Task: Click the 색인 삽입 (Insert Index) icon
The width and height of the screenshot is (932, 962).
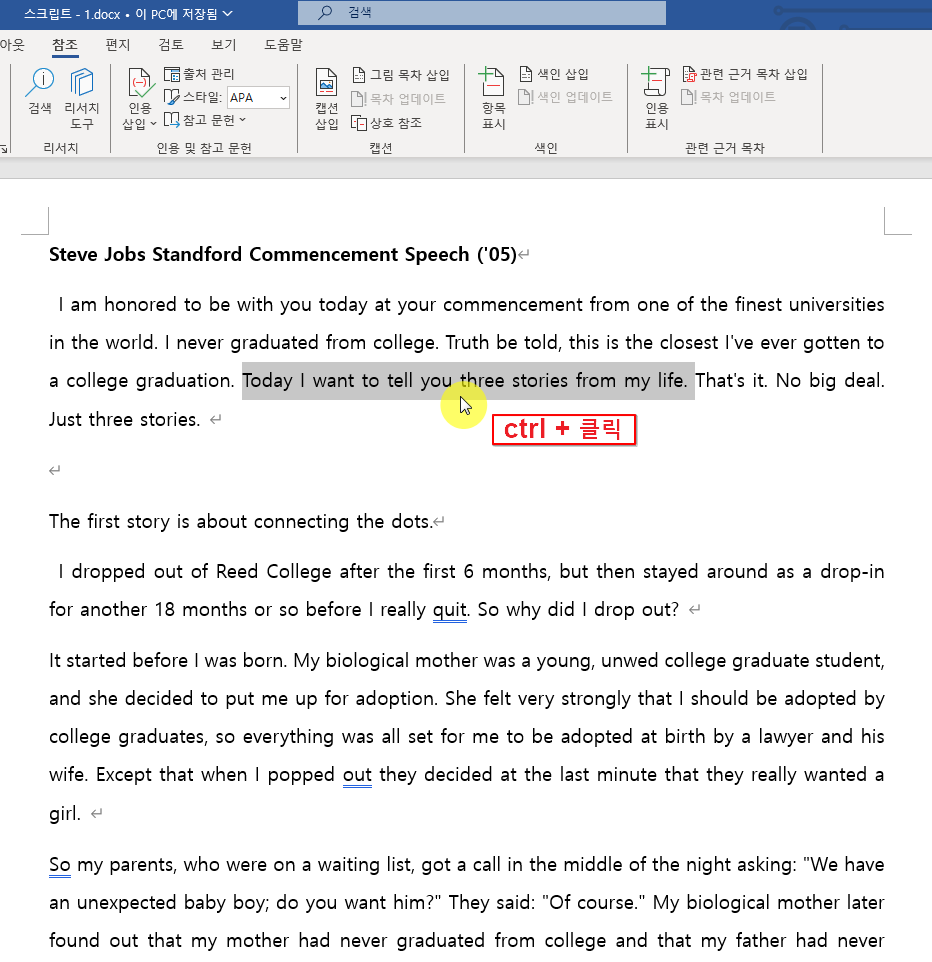Action: tap(545, 74)
